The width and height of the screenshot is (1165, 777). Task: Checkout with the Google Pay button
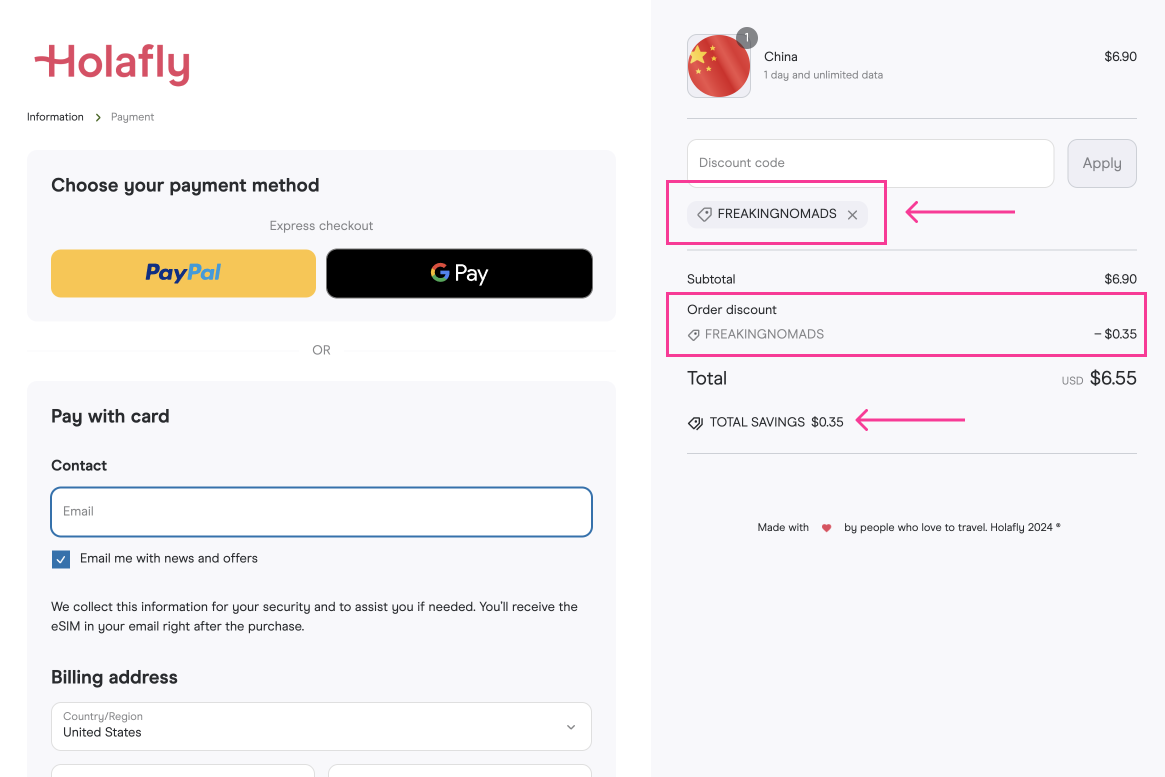click(459, 273)
